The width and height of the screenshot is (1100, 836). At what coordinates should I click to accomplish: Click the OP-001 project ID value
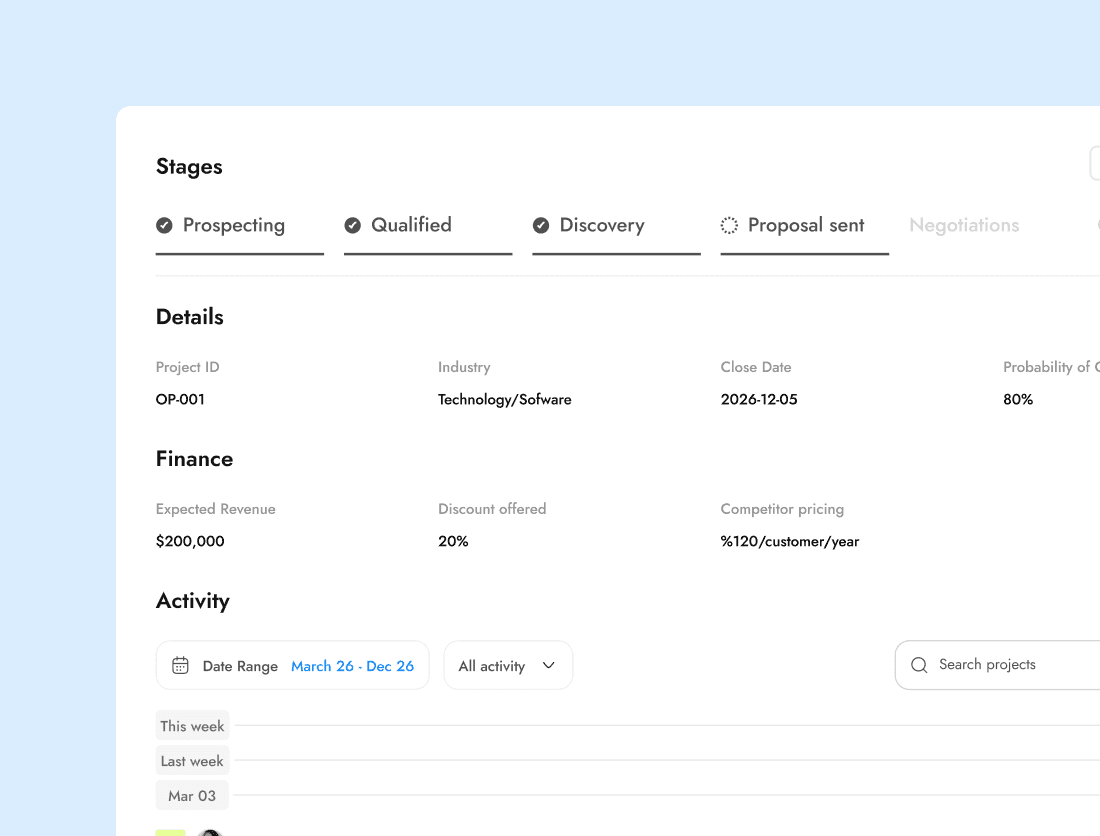[x=180, y=399]
